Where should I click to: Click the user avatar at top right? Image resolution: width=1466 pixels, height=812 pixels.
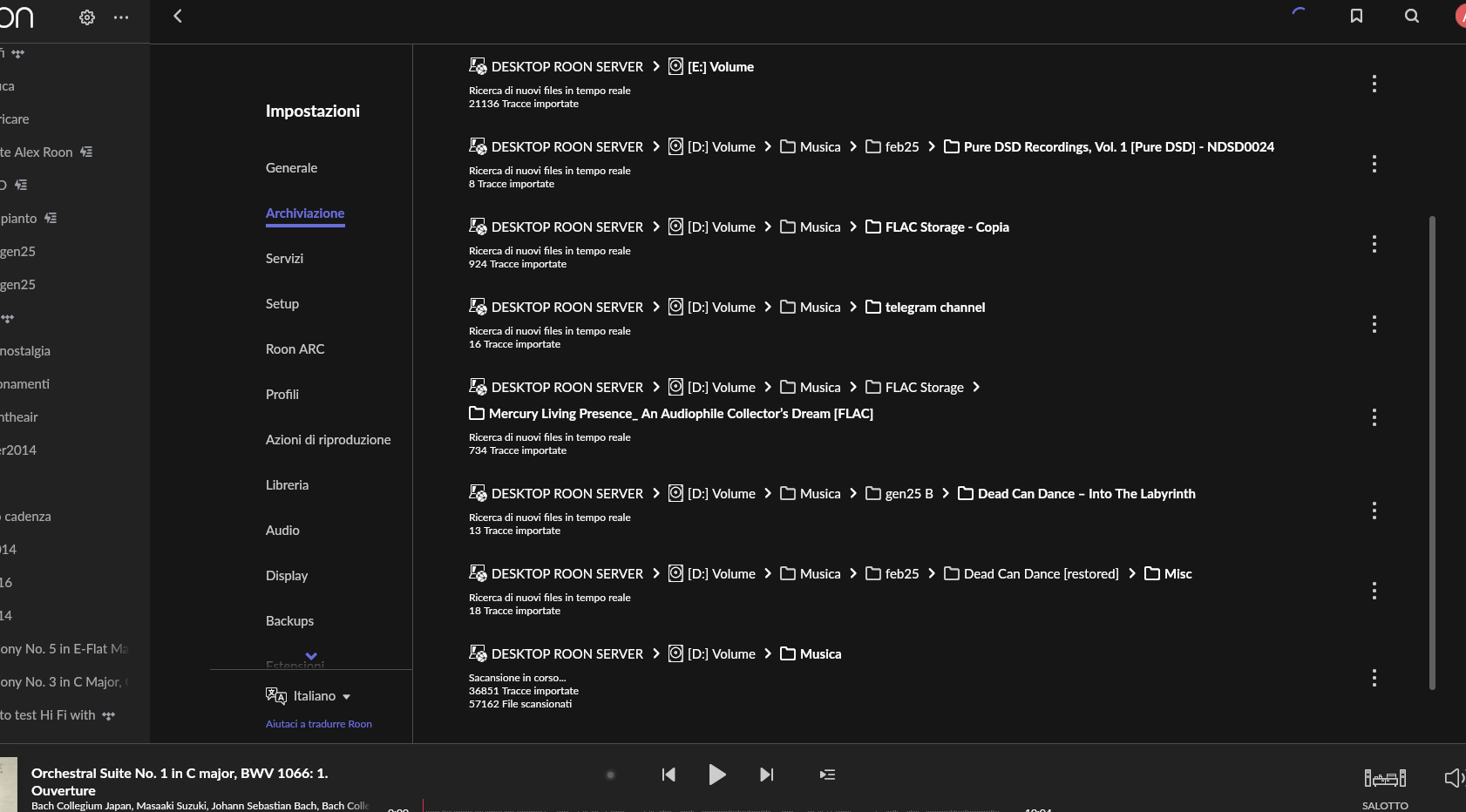tap(1461, 16)
